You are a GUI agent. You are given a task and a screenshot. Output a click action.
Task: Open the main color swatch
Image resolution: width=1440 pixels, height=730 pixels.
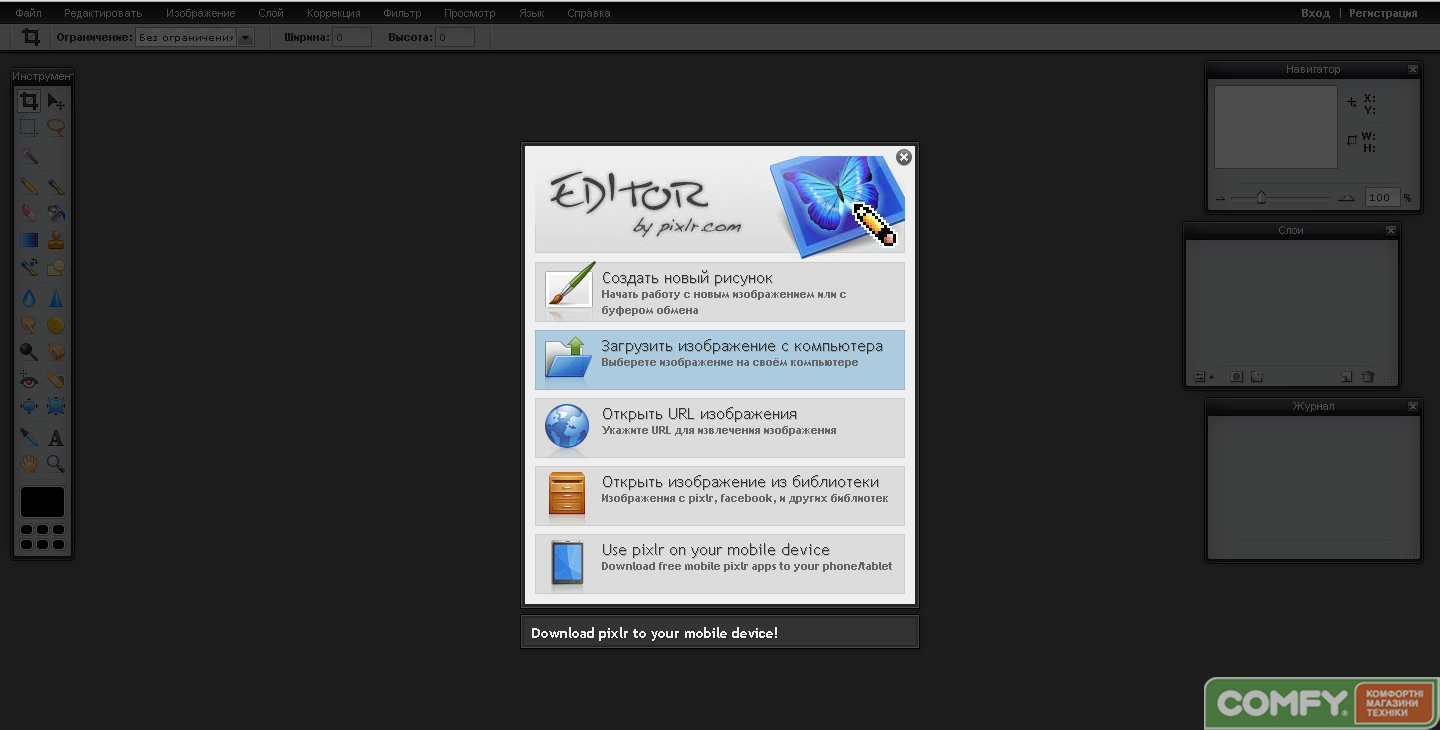pos(42,502)
